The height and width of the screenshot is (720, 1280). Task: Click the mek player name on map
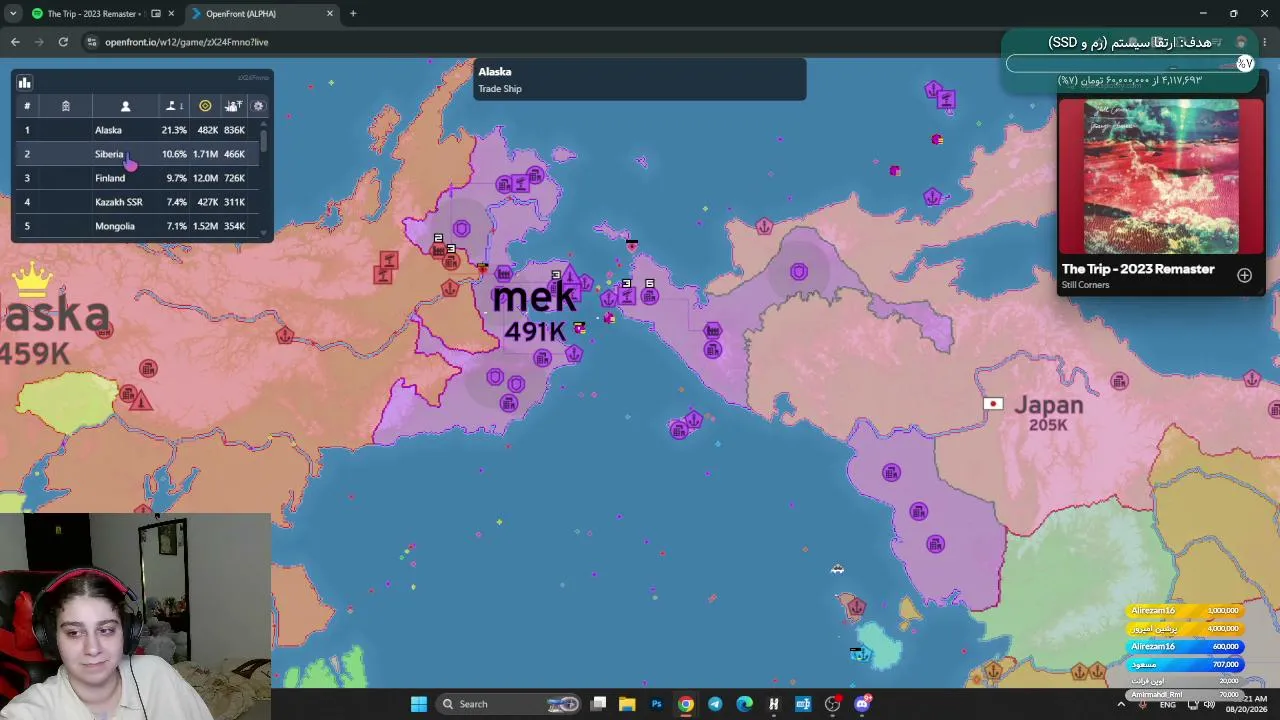tap(534, 296)
